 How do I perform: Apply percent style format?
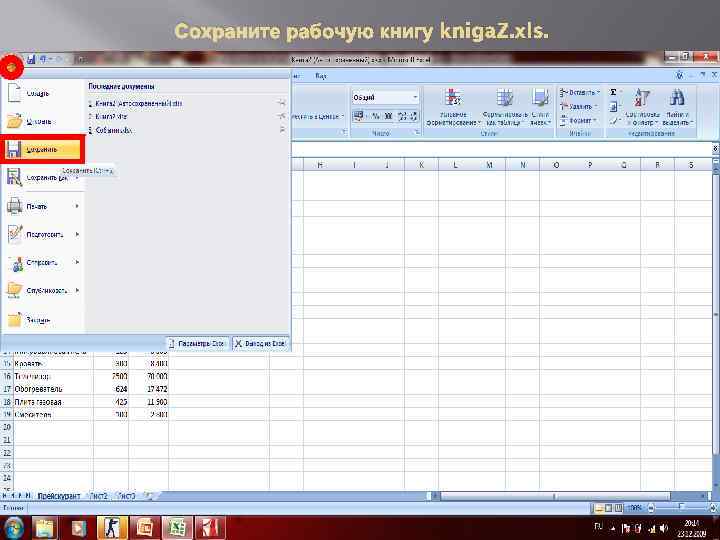376,116
